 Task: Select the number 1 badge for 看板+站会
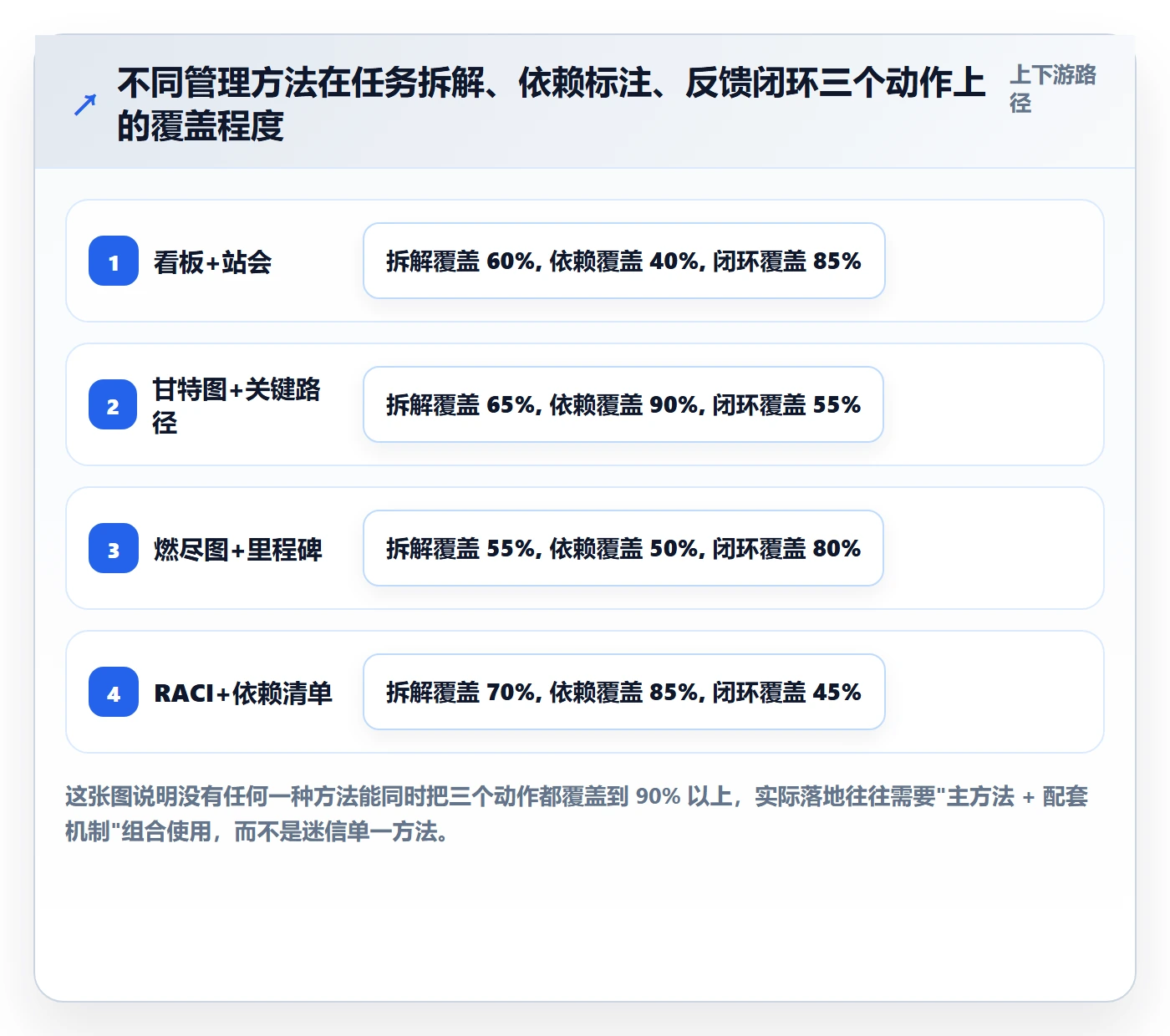(x=114, y=261)
